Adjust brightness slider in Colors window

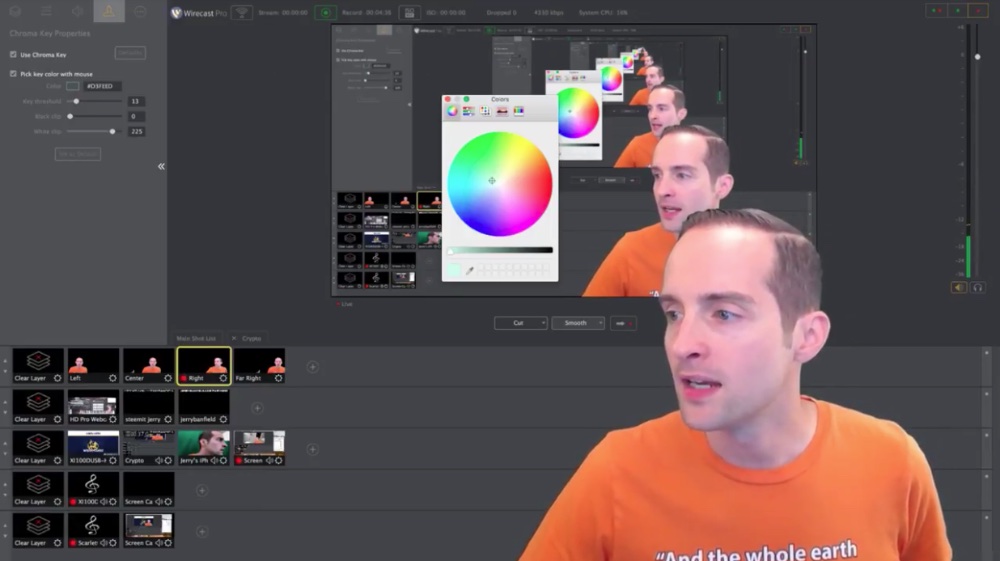click(x=500, y=250)
